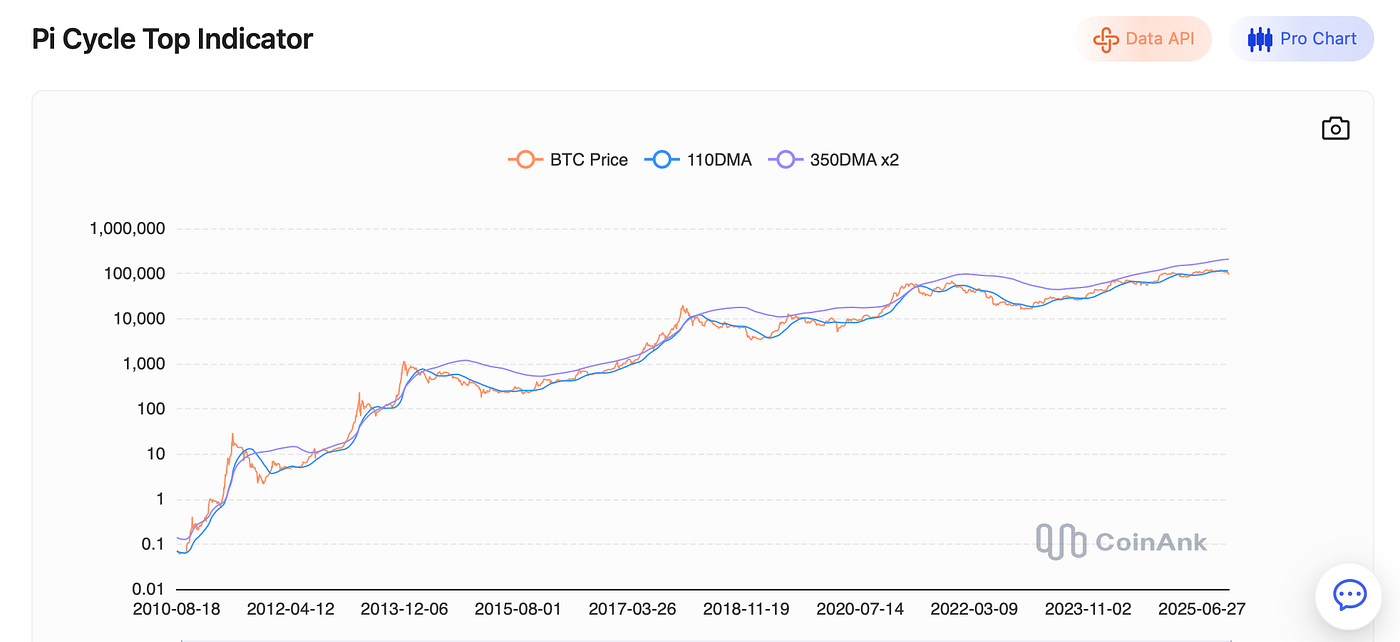Image resolution: width=1400 pixels, height=642 pixels.
Task: Click the 2018-11-19 date label
Action: click(x=746, y=608)
